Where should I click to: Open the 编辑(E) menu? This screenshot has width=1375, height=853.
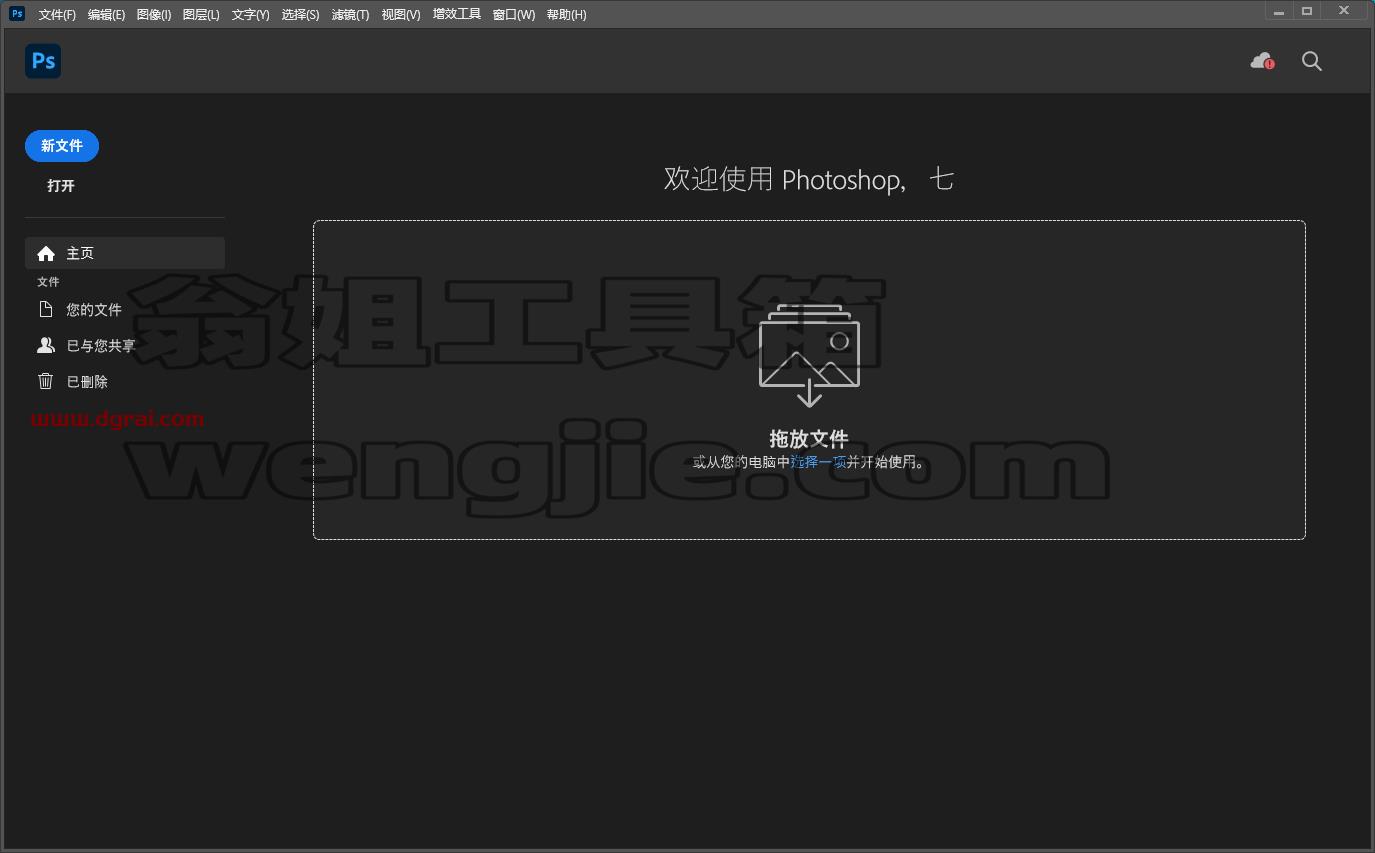tap(106, 14)
